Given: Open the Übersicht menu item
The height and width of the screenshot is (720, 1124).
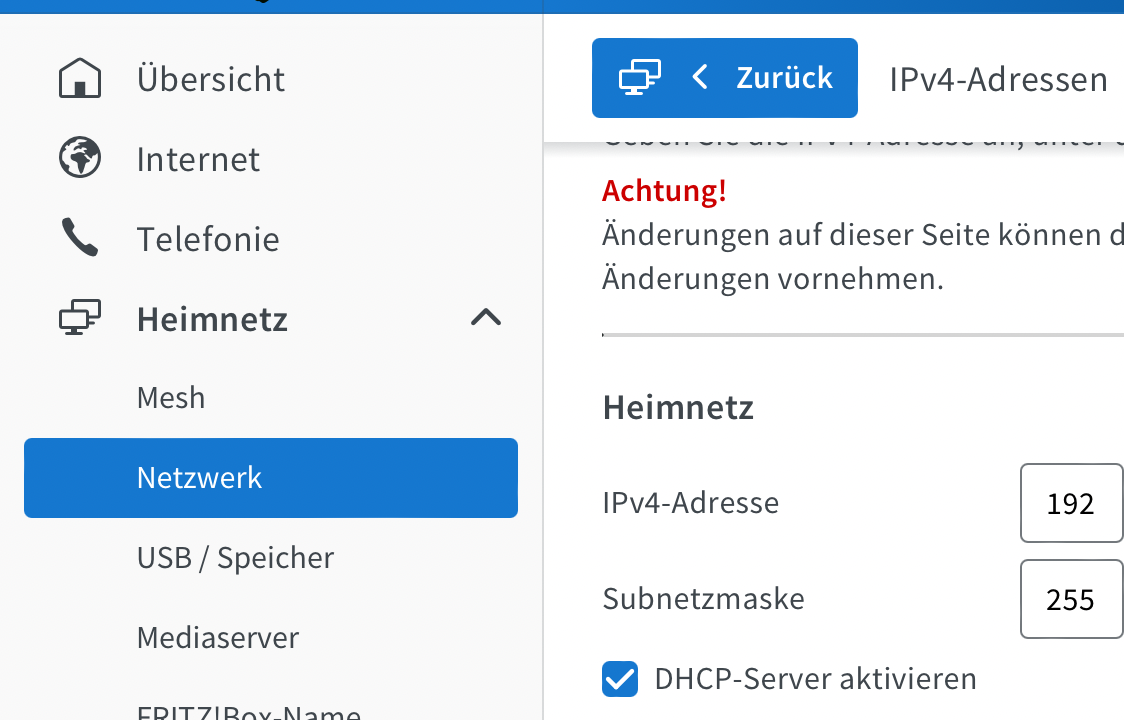Looking at the screenshot, I should [211, 79].
